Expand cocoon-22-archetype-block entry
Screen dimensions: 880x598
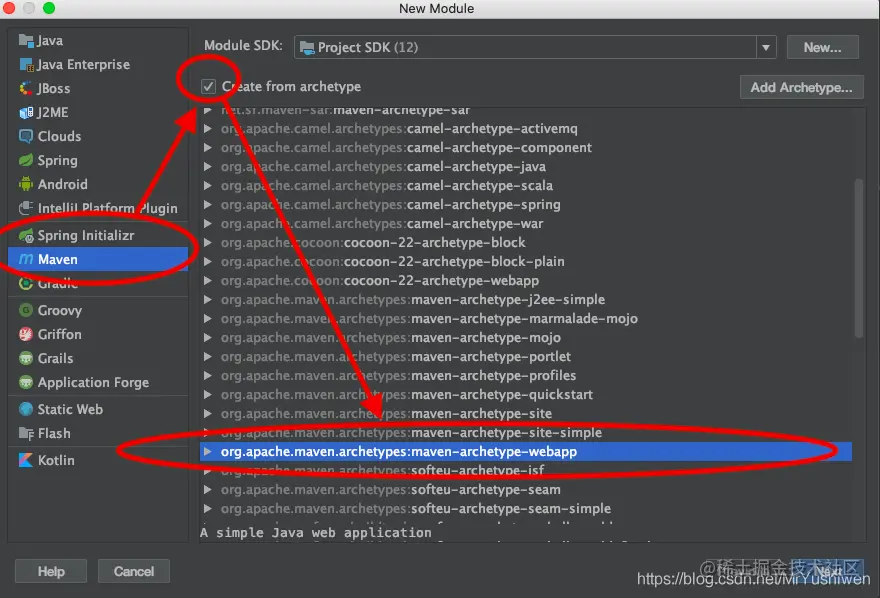tap(208, 242)
